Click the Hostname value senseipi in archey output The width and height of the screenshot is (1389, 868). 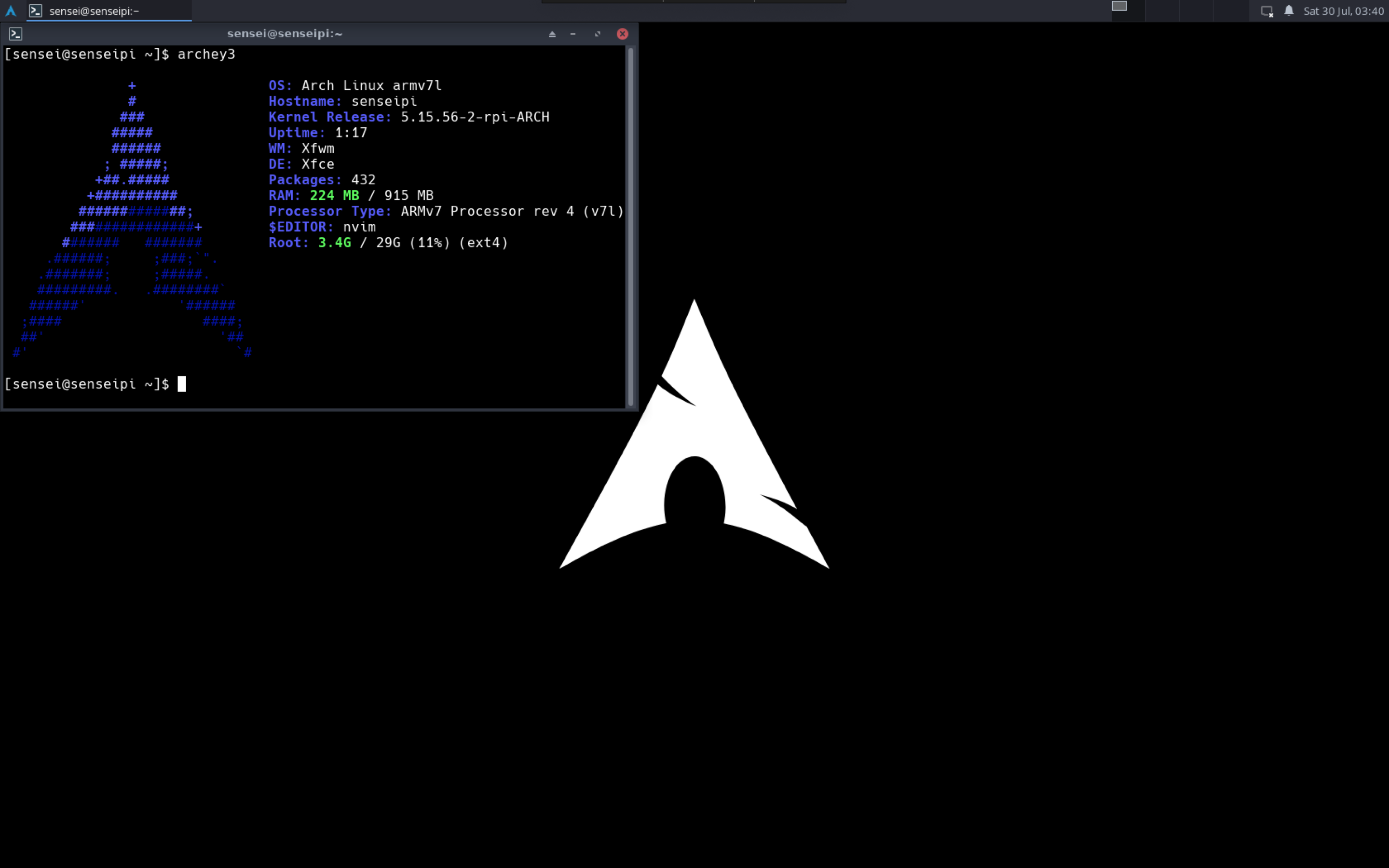383,101
